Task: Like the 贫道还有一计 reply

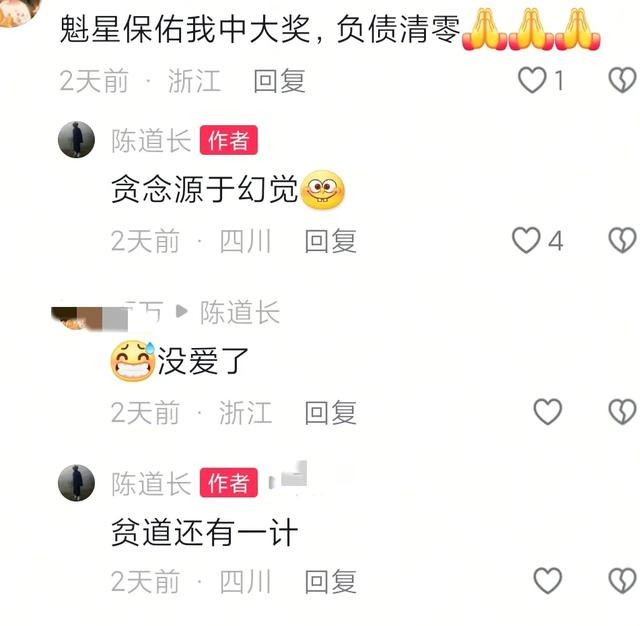Action: (x=548, y=580)
